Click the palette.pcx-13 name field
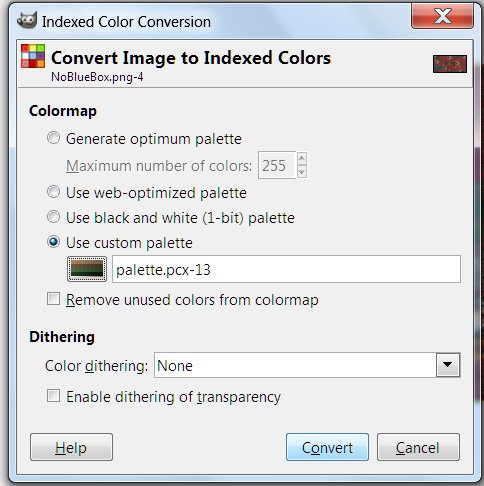 (286, 269)
